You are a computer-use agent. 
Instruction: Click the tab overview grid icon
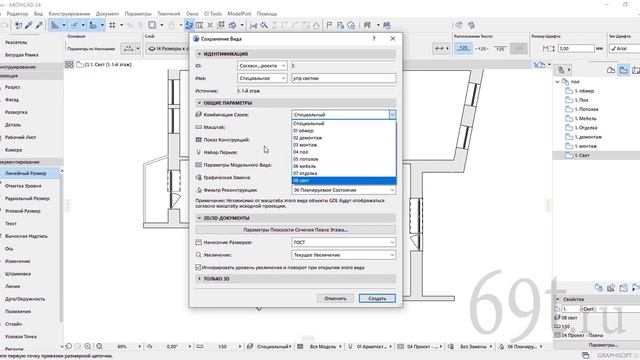coord(69,64)
